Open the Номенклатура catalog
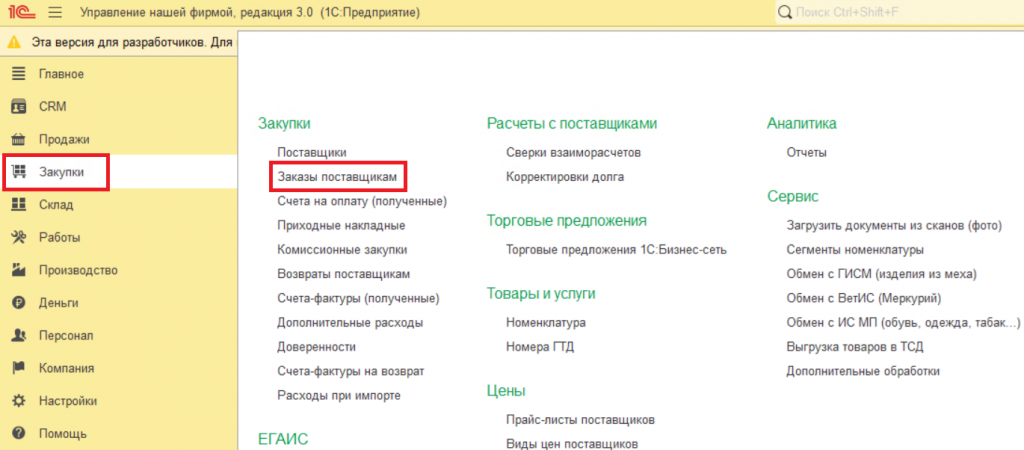The height and width of the screenshot is (450, 1024). click(545, 323)
